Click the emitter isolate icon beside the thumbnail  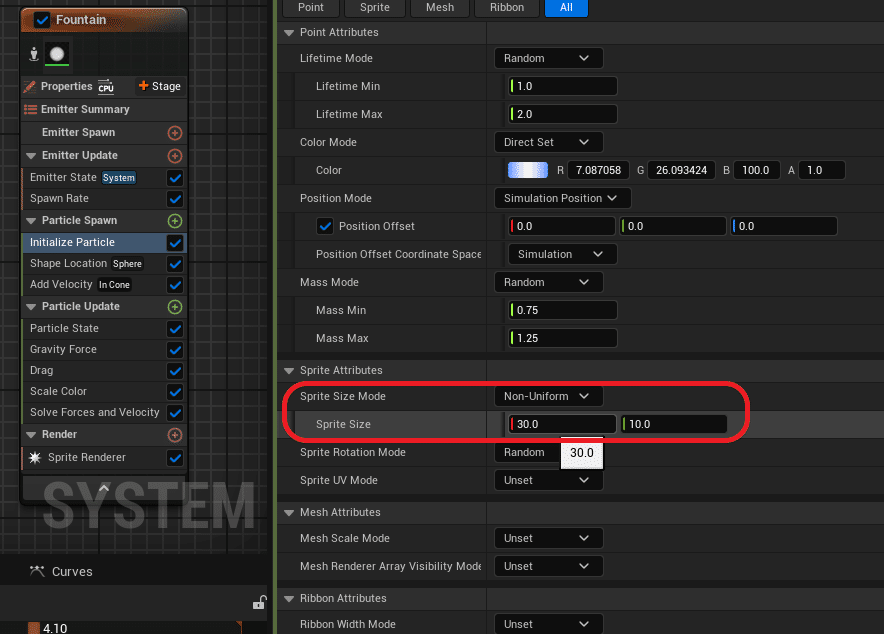(x=34, y=54)
